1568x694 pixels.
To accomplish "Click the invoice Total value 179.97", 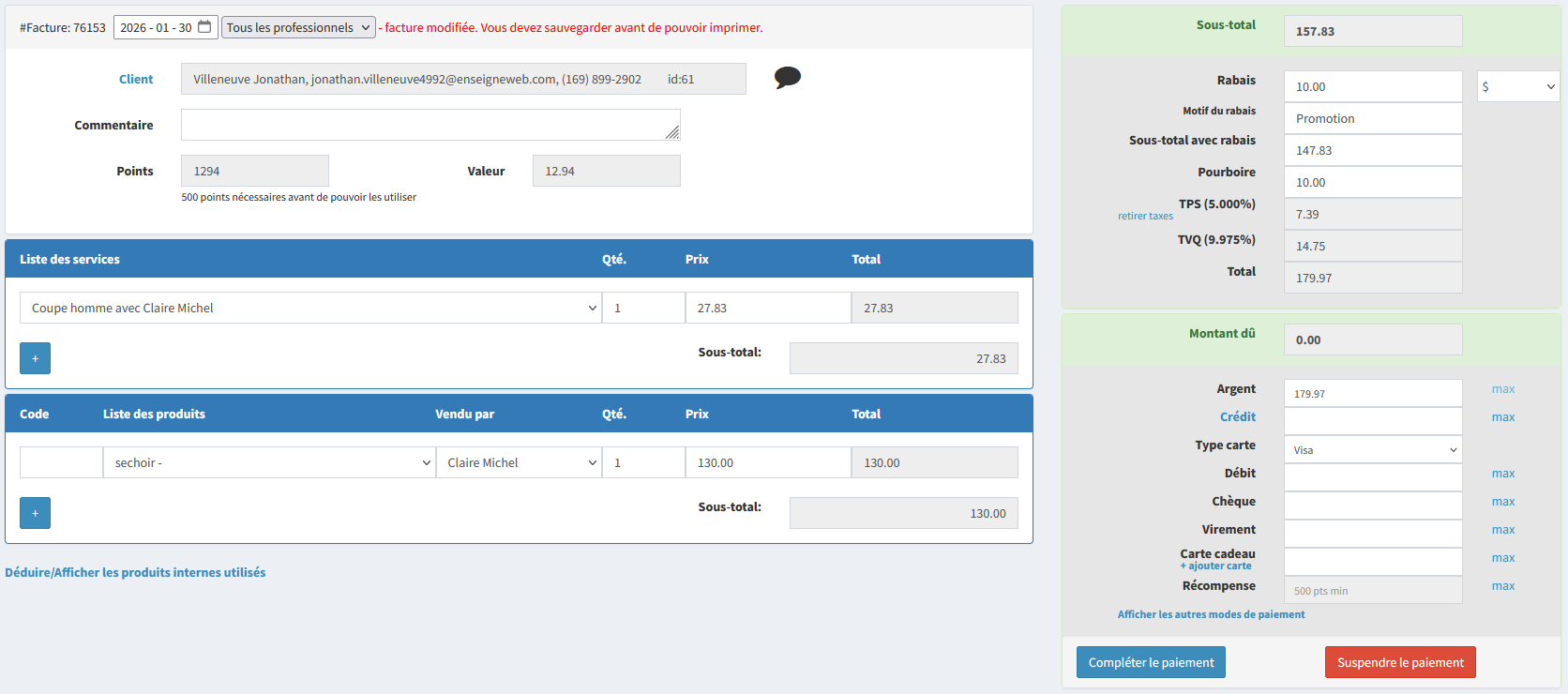I will click(x=1373, y=278).
